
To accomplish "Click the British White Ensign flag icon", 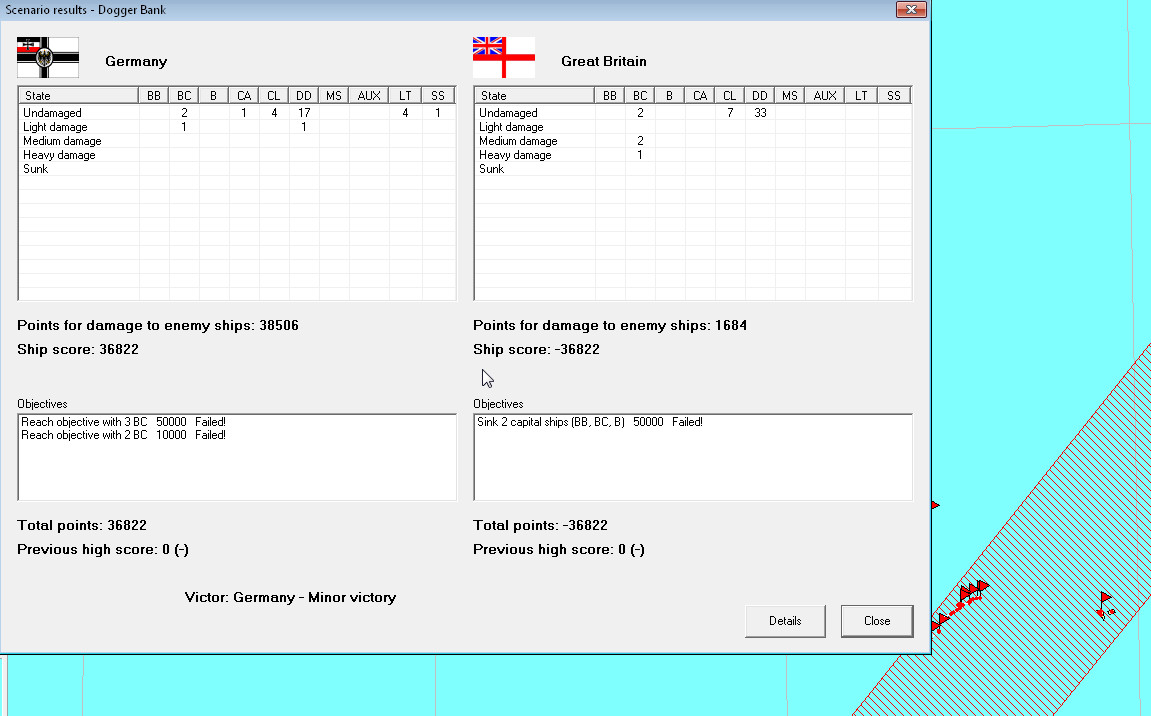I will pos(504,58).
